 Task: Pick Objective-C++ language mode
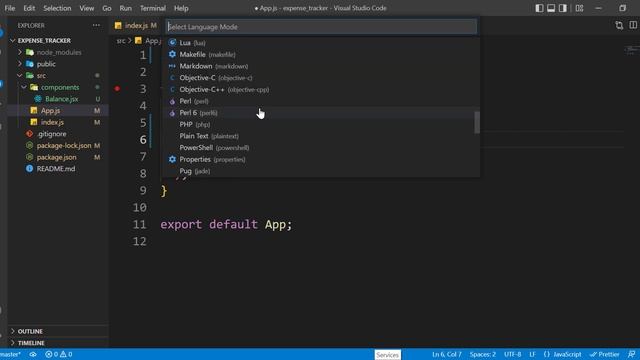pyautogui.click(x=320, y=89)
